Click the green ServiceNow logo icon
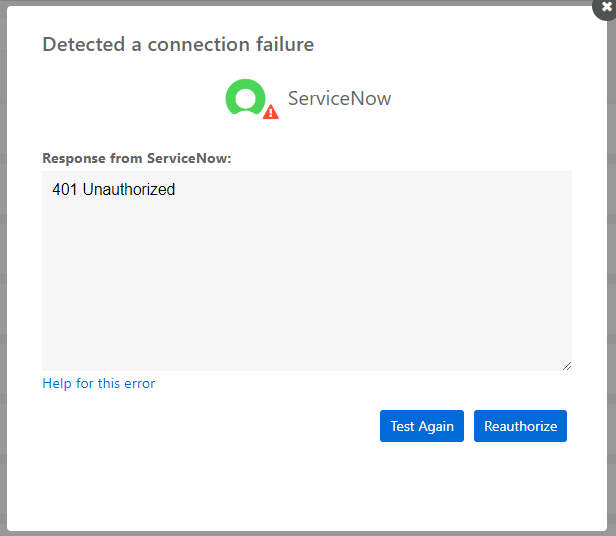 pyautogui.click(x=245, y=97)
